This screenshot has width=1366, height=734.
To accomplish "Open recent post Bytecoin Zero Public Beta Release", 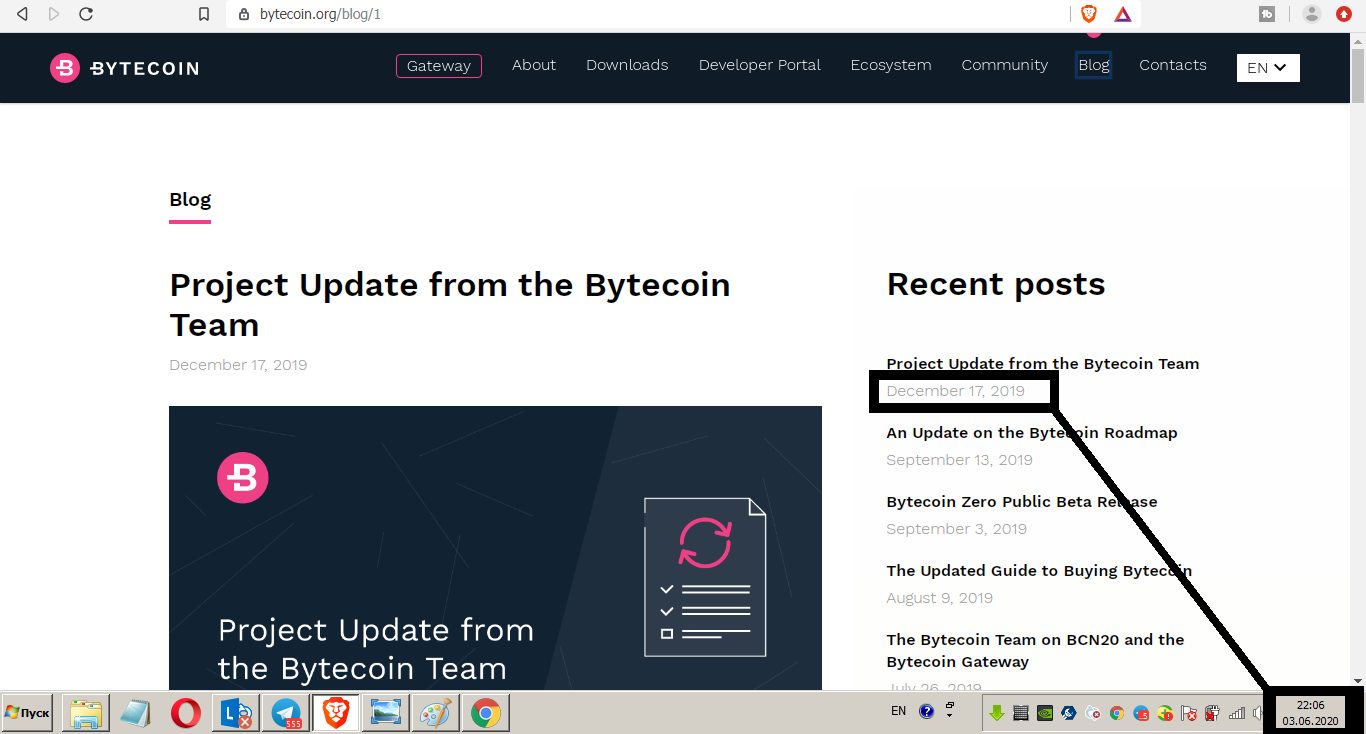I will (1022, 502).
